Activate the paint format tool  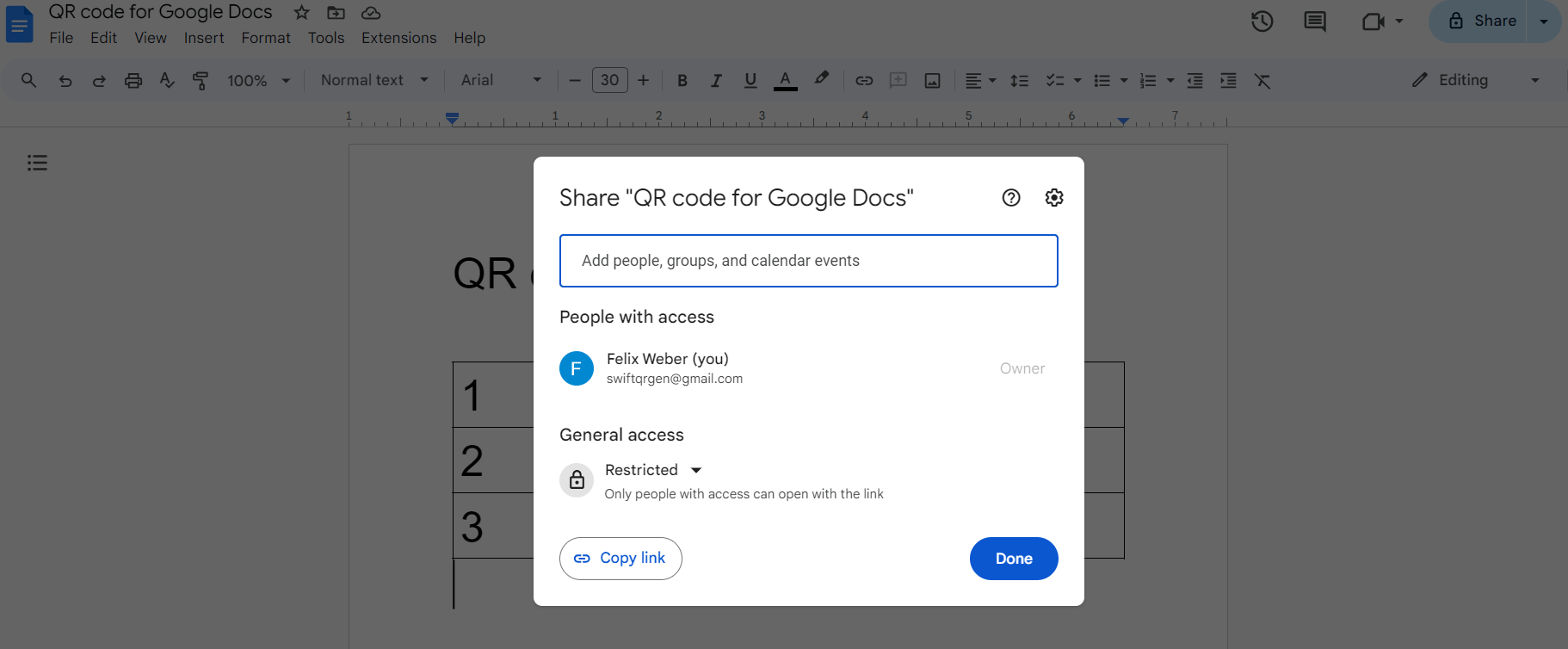click(x=201, y=80)
